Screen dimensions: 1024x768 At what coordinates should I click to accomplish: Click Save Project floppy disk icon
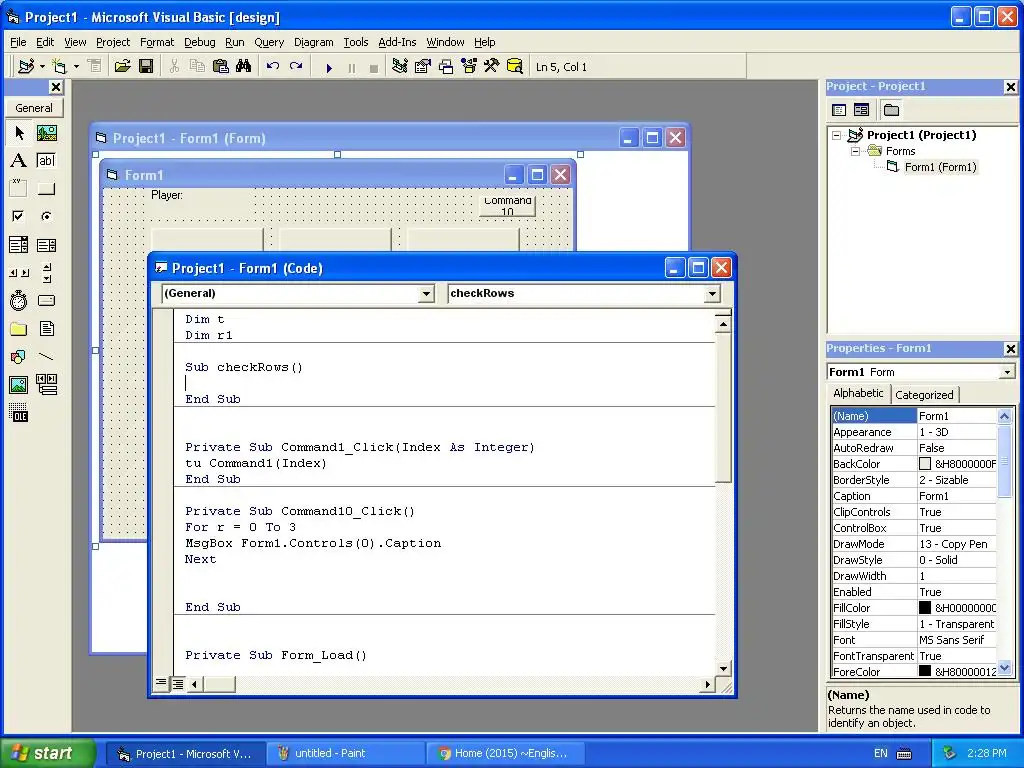coord(146,67)
